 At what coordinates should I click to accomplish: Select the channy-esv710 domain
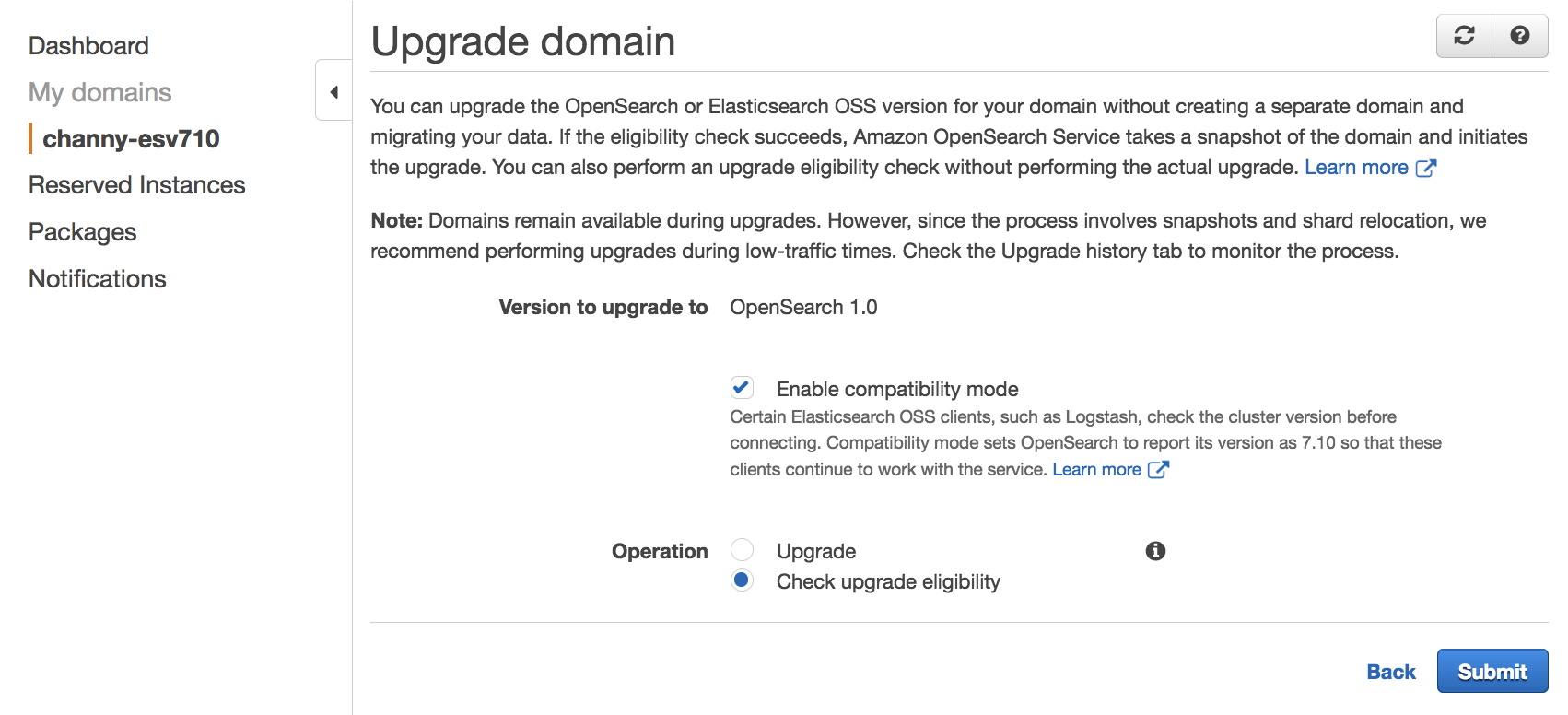click(x=131, y=138)
